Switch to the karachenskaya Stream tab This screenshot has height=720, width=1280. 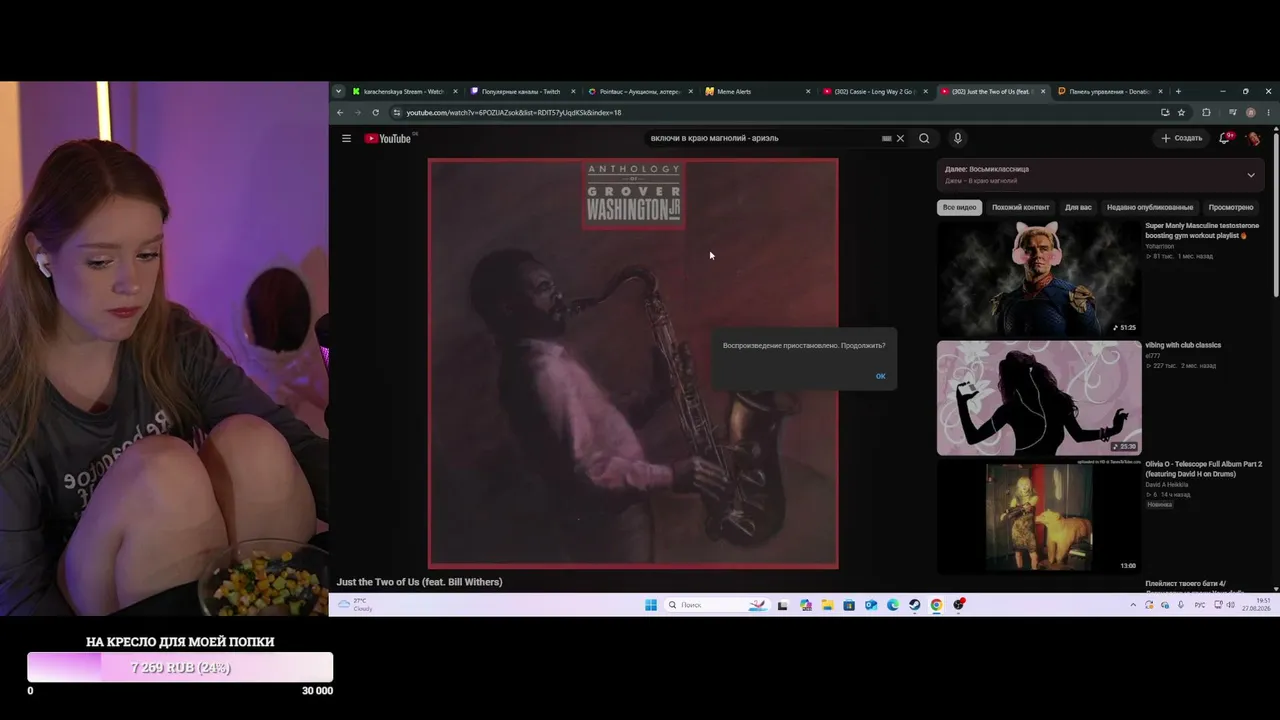point(405,91)
